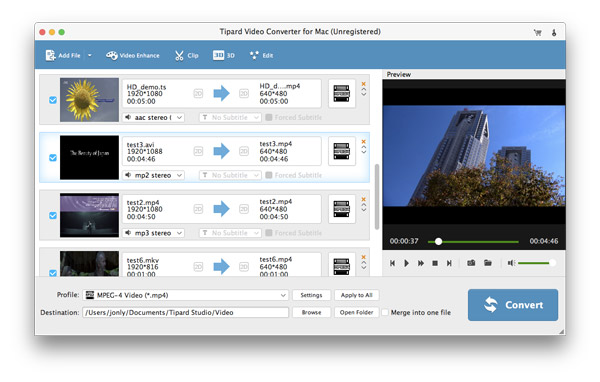
Task: Open the Add File dropdown arrow
Action: (90, 56)
